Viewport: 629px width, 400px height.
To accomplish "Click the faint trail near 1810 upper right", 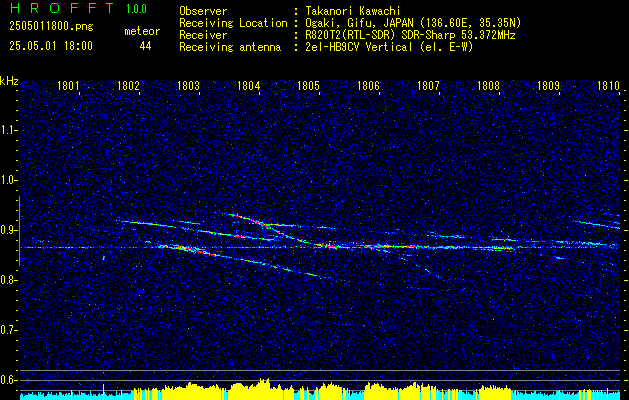I will click(597, 224).
